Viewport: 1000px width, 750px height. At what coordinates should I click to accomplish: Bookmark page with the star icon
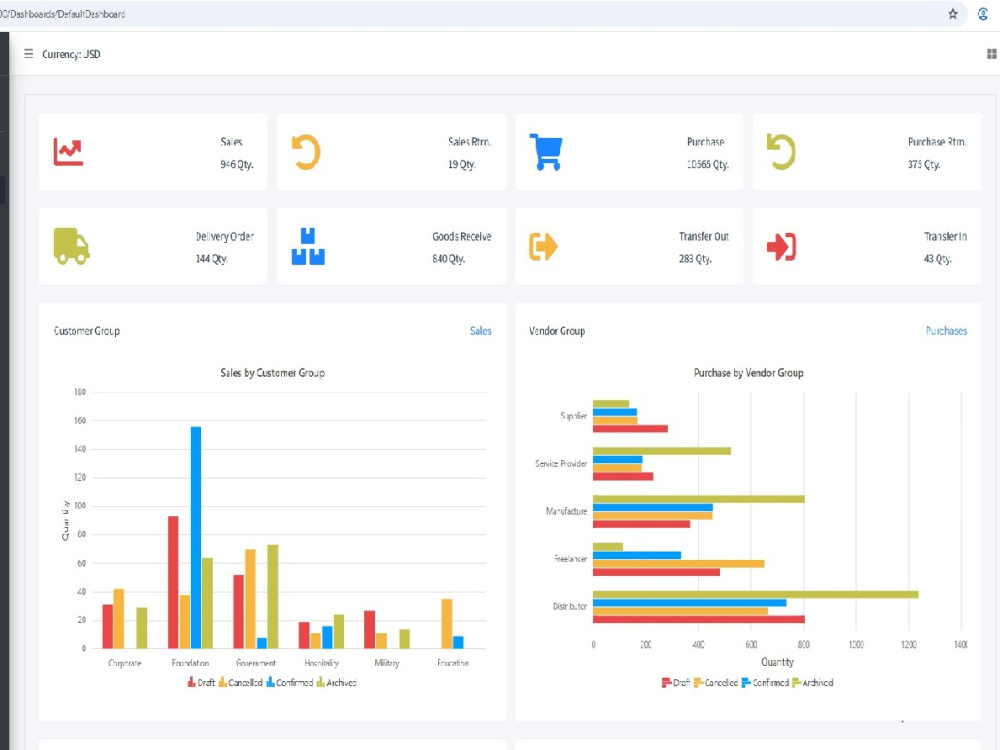point(953,13)
